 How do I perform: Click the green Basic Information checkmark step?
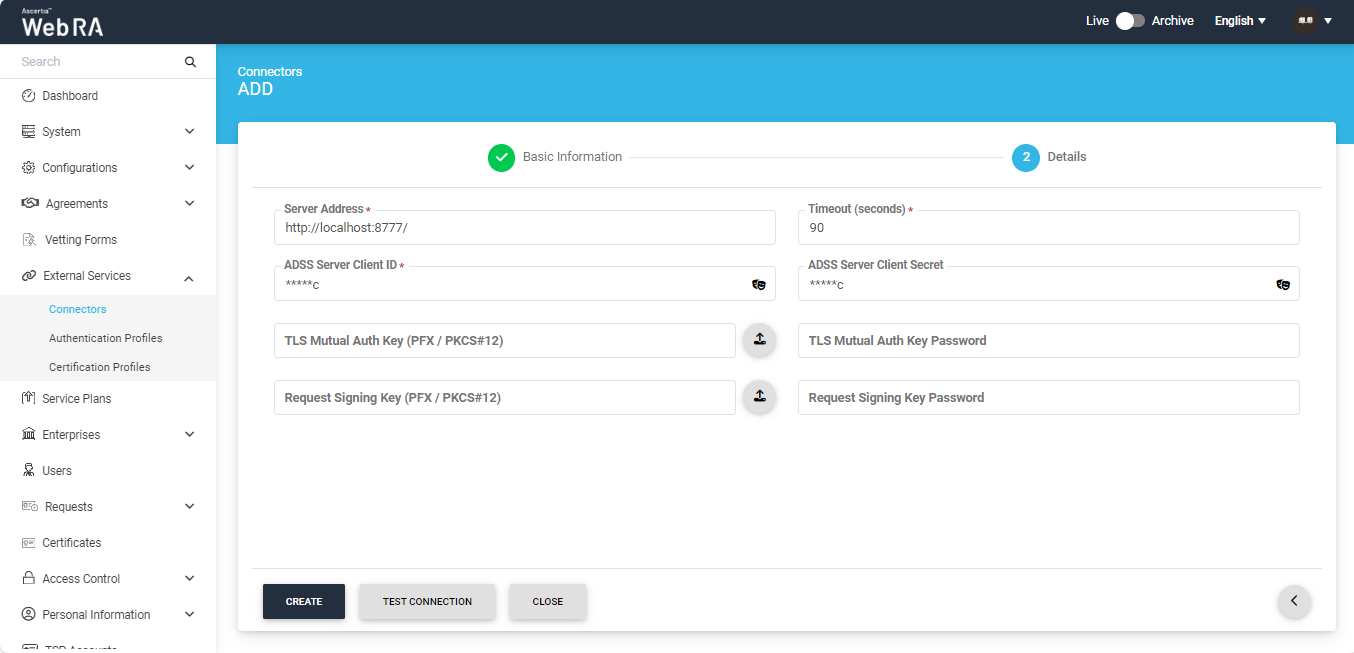pos(501,157)
